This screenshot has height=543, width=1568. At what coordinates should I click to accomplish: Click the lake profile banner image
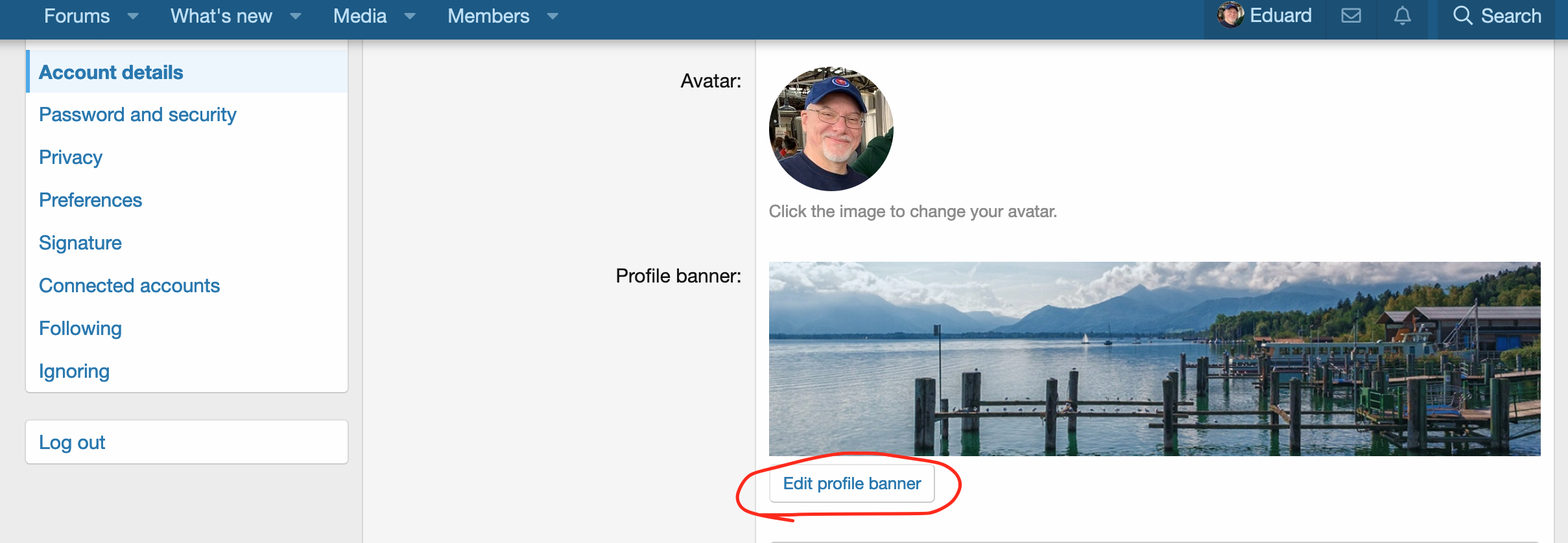click(x=1154, y=358)
